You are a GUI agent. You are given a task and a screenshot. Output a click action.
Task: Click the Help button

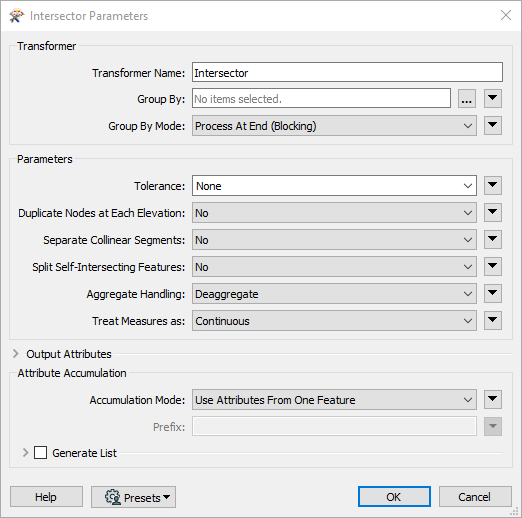[x=46, y=497]
